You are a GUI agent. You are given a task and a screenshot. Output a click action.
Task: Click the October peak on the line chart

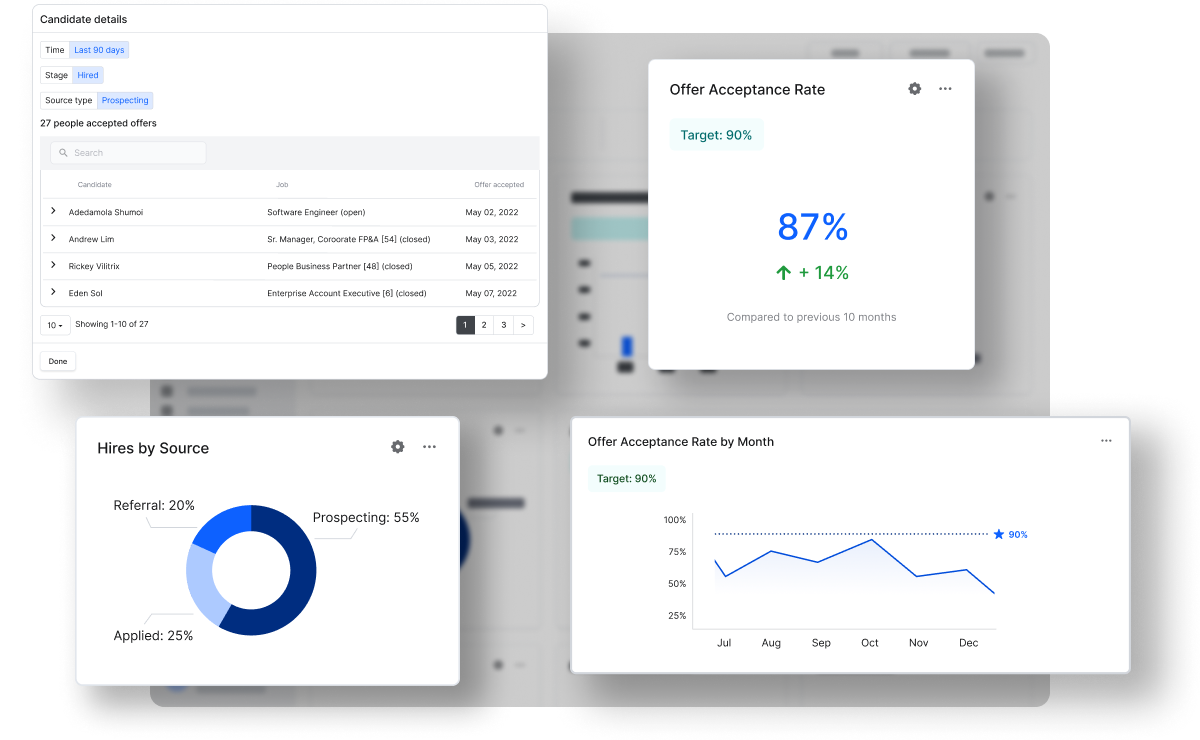pyautogui.click(x=872, y=540)
